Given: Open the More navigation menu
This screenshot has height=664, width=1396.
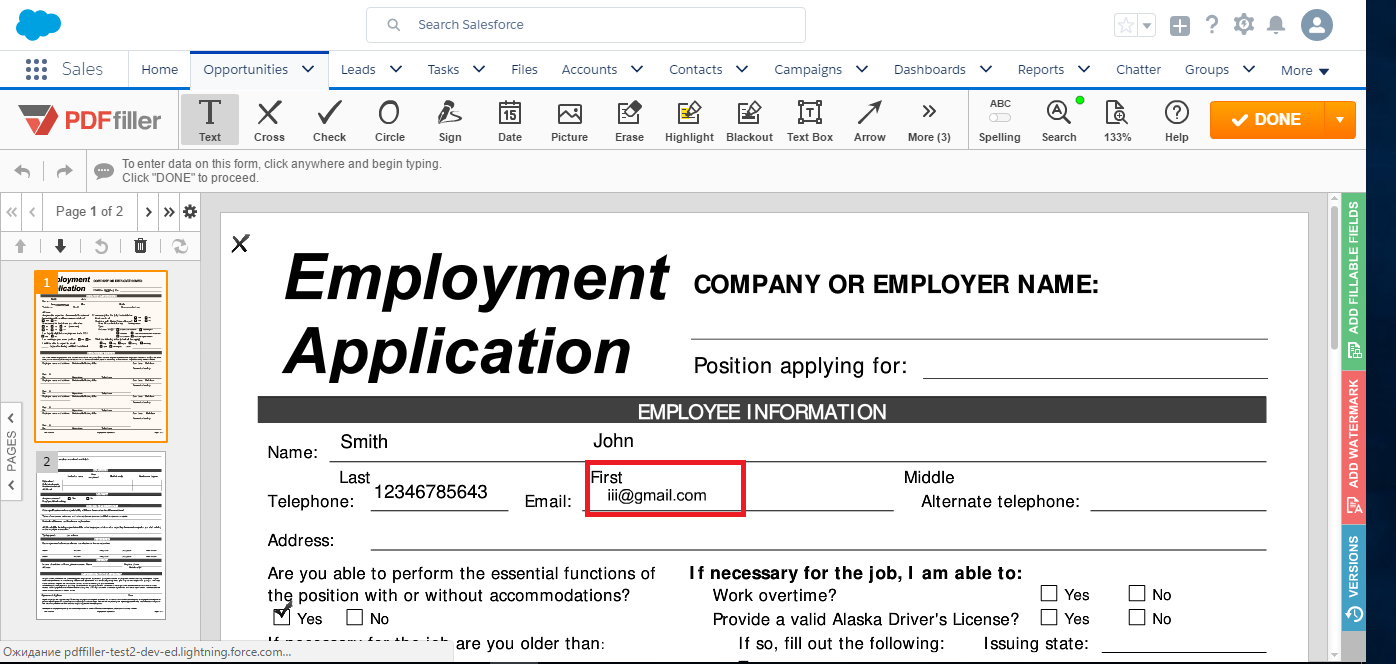Looking at the screenshot, I should (x=1305, y=70).
